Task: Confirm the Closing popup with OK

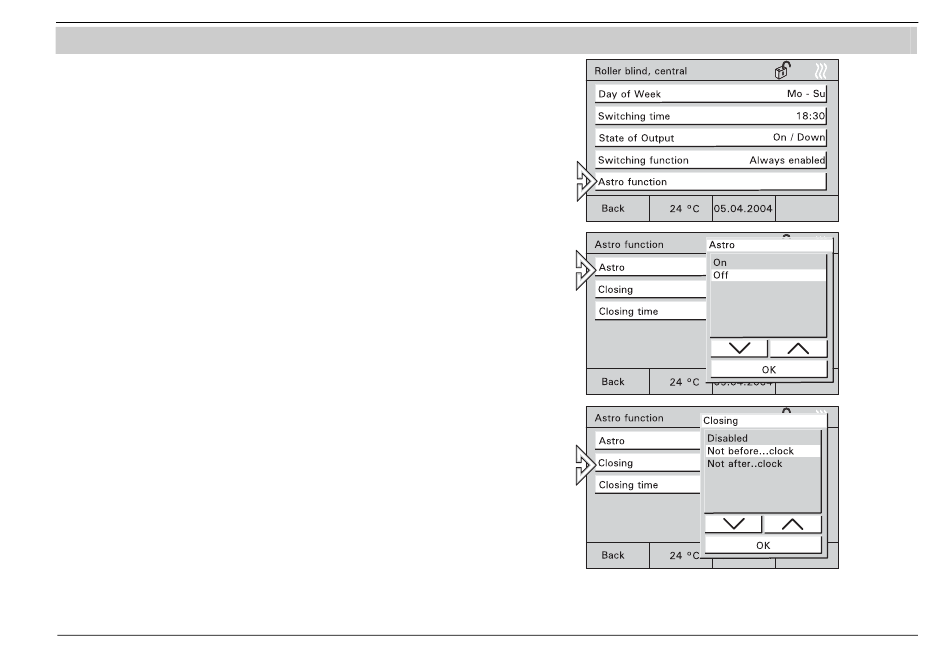Action: 763,545
